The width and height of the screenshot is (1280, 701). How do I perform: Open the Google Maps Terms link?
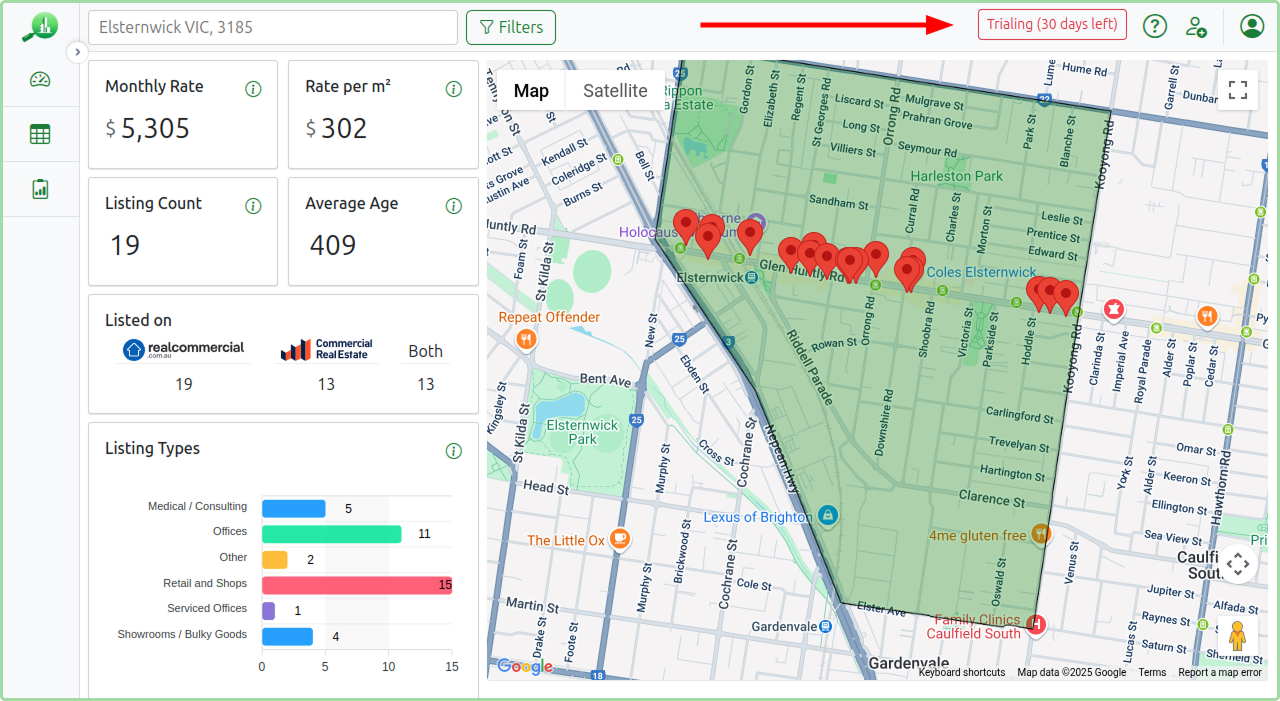tap(1152, 672)
